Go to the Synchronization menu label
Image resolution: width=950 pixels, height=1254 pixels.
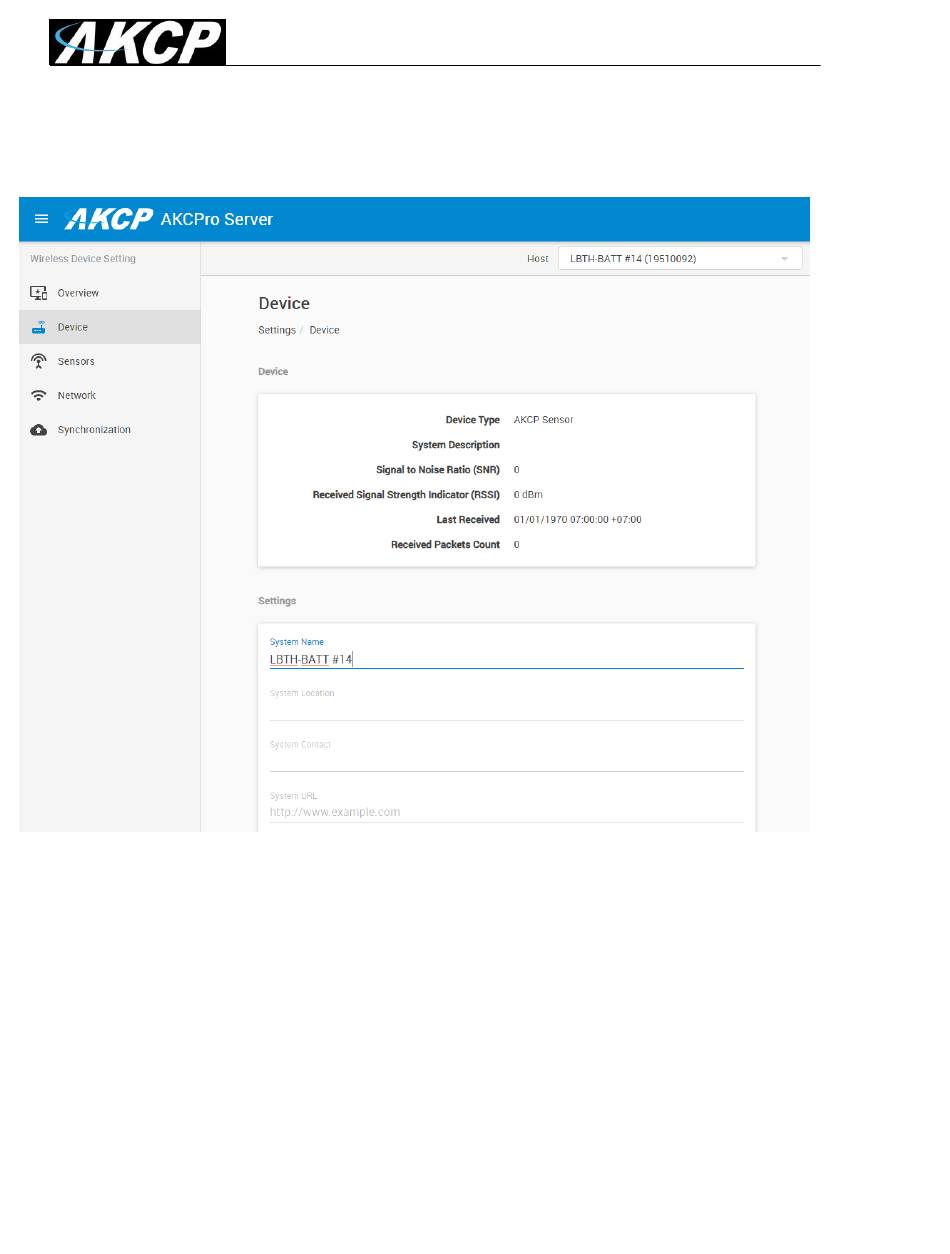94,430
